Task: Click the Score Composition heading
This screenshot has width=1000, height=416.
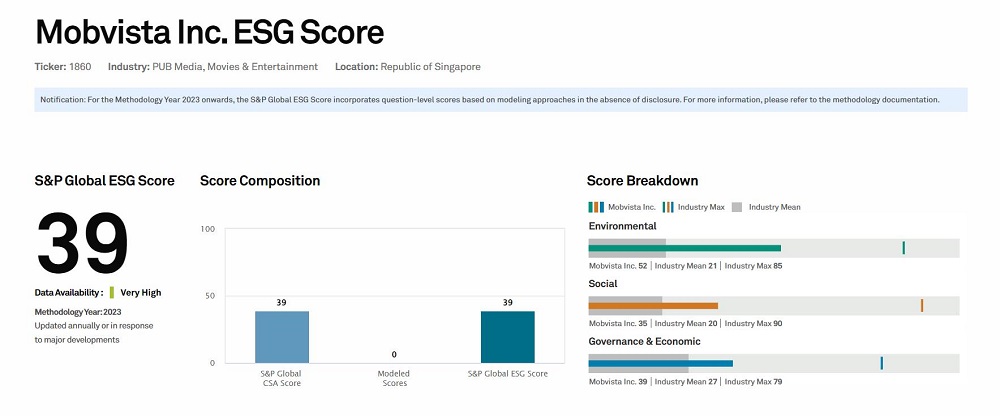Action: [260, 181]
